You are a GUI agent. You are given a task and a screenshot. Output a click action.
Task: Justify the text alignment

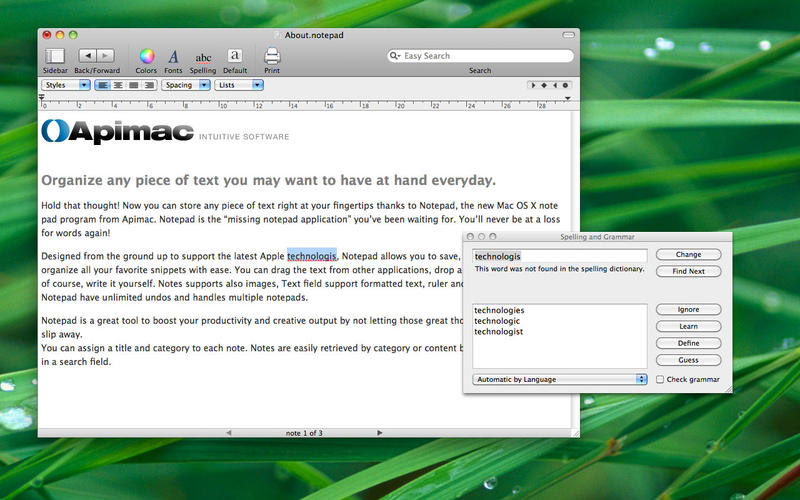click(134, 85)
